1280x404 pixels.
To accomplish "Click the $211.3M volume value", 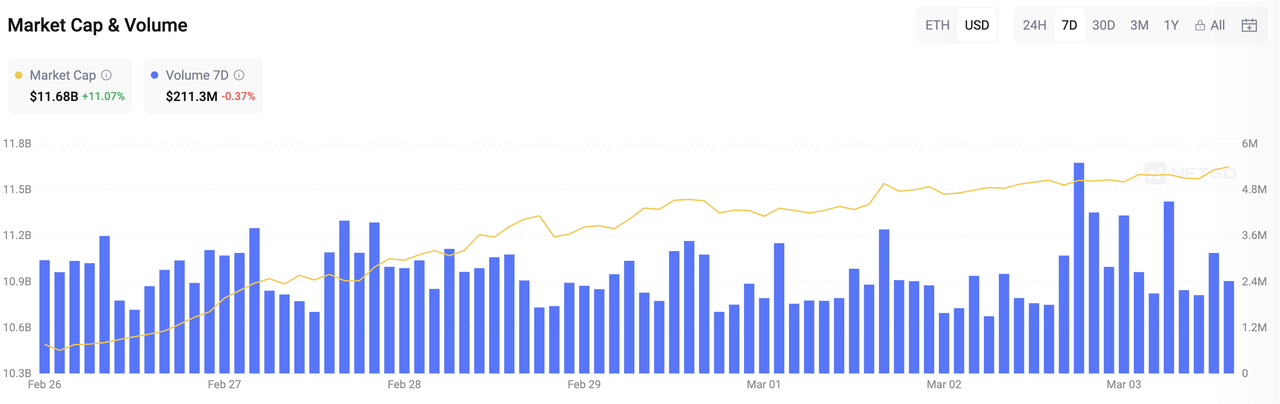I will (x=192, y=96).
